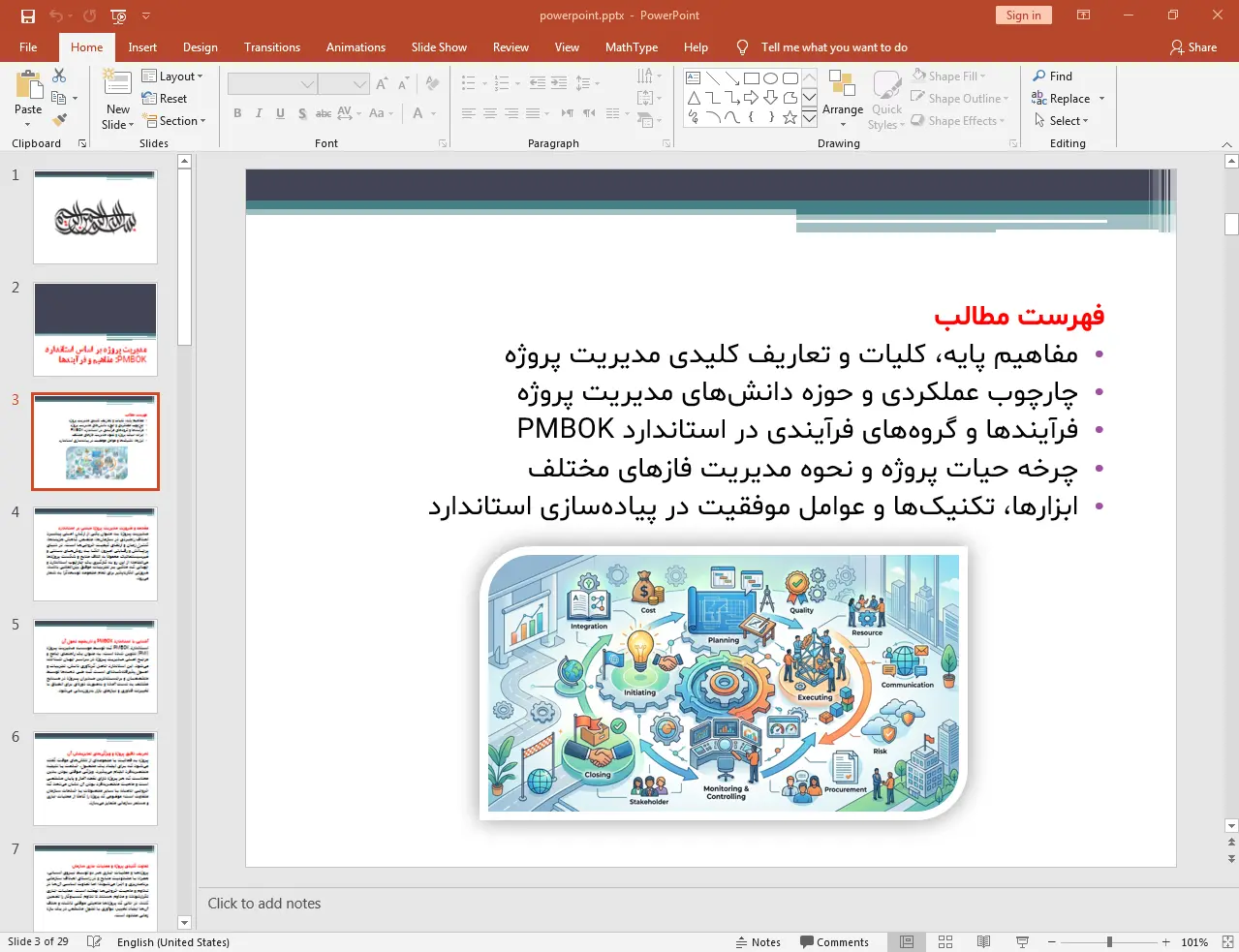Click the Reset slide button
Image resolution: width=1239 pixels, height=952 pixels.
(165, 98)
